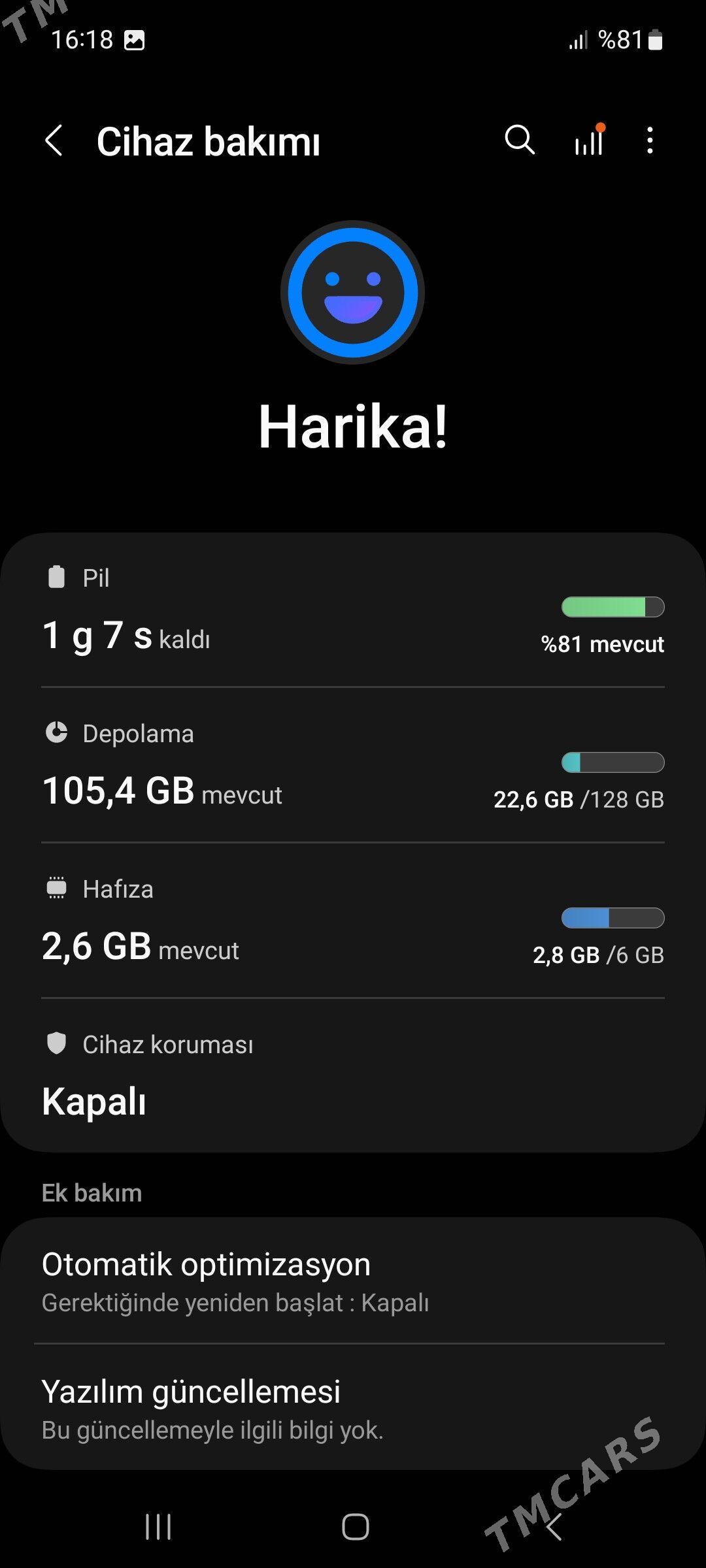Open the three-dot more options menu

pos(649,140)
